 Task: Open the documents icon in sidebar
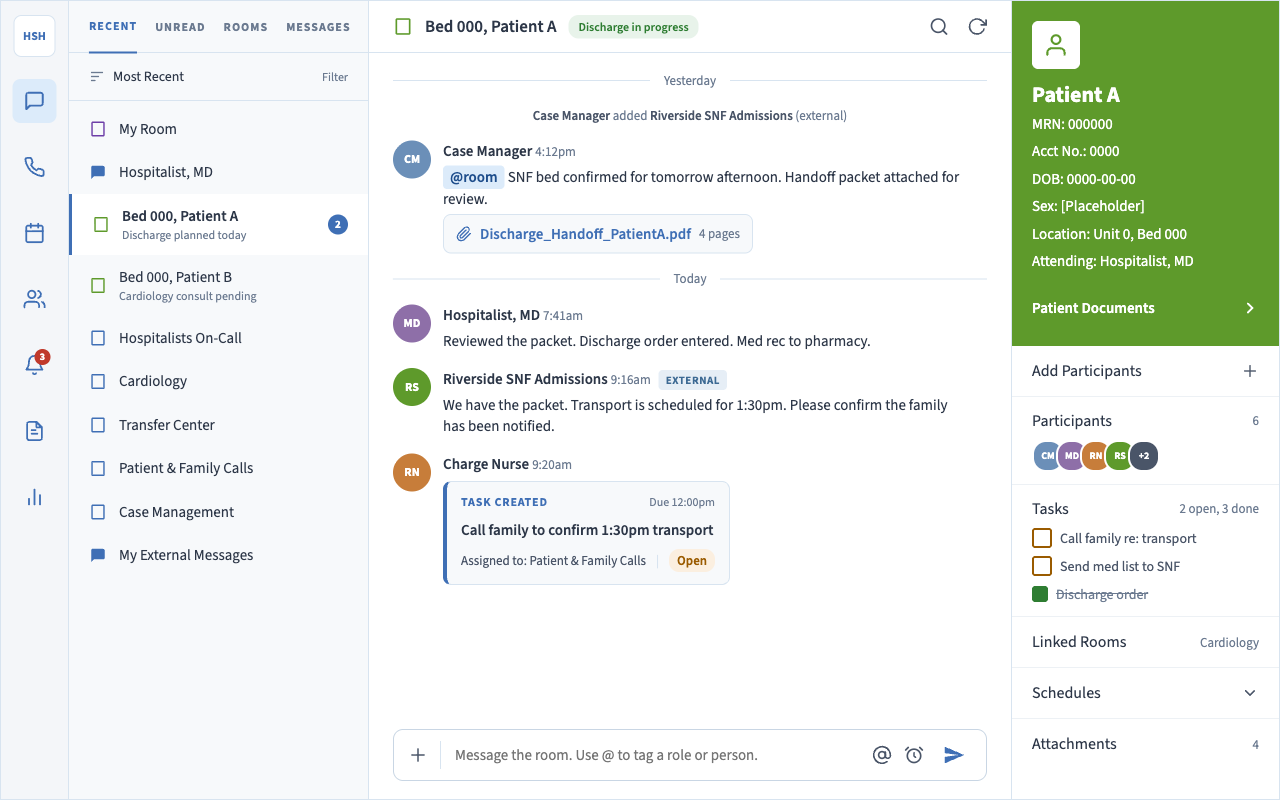point(34,431)
